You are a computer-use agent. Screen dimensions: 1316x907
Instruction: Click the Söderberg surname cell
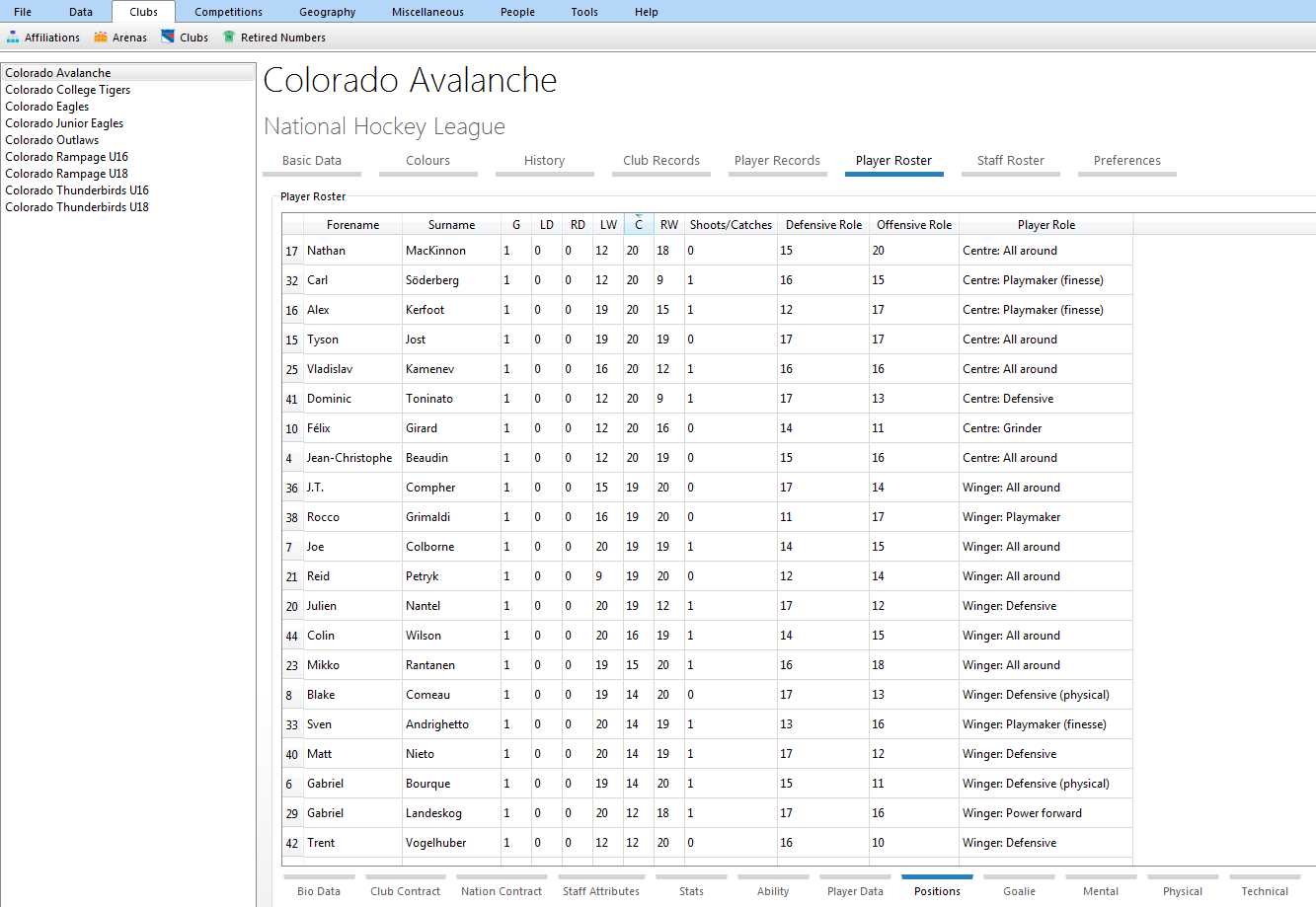[x=451, y=280]
